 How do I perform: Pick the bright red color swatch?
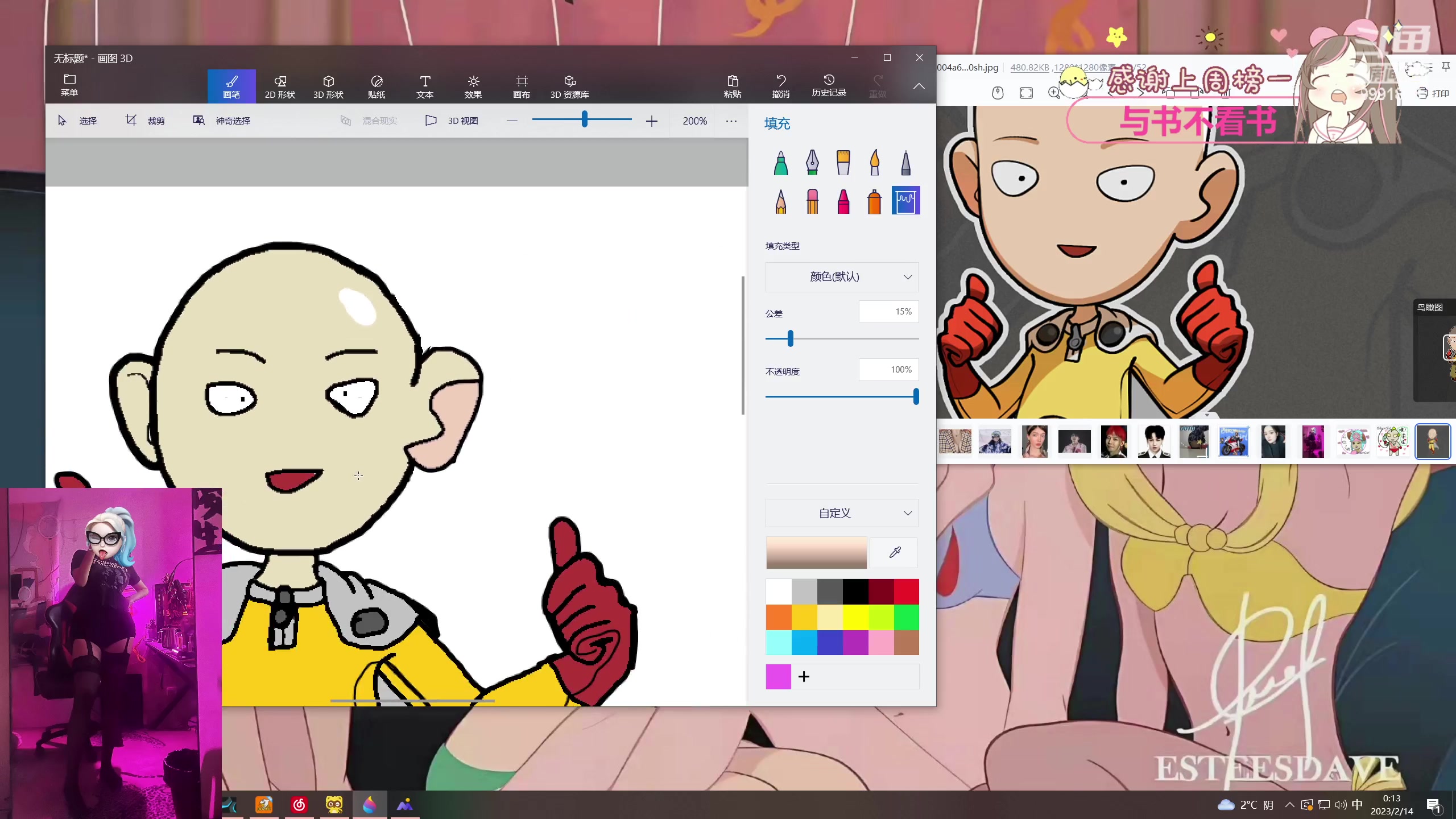point(907,591)
